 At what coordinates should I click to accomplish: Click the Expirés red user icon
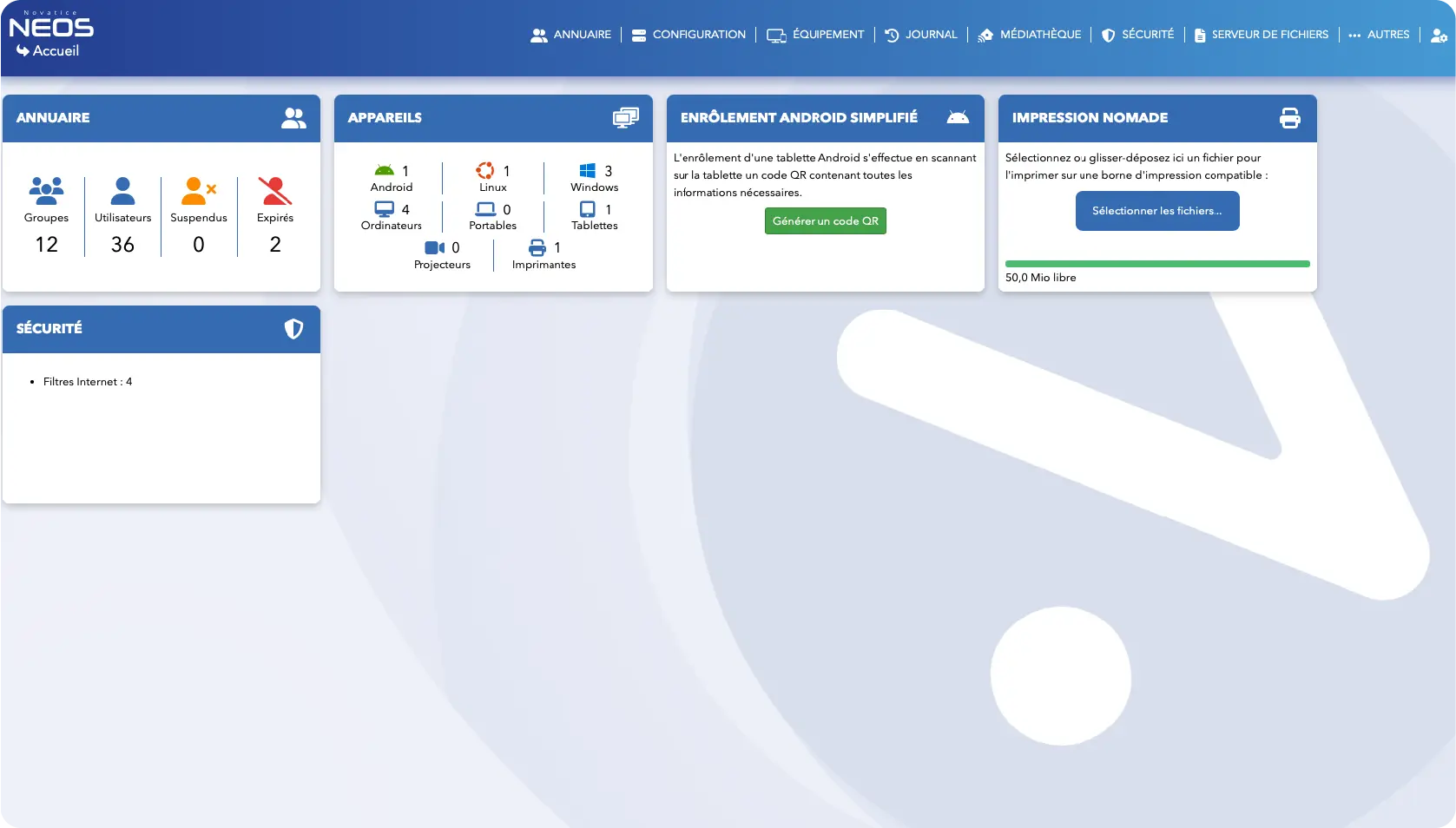coord(274,189)
